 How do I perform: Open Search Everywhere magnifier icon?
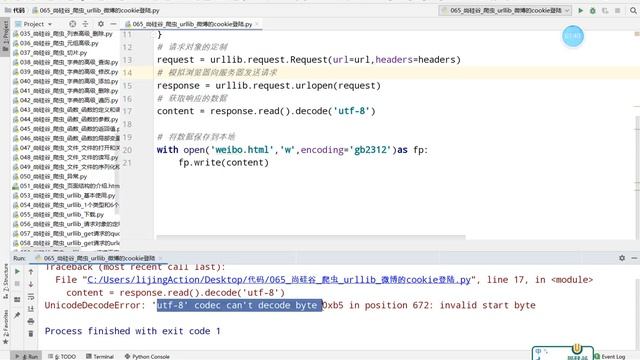click(x=633, y=11)
